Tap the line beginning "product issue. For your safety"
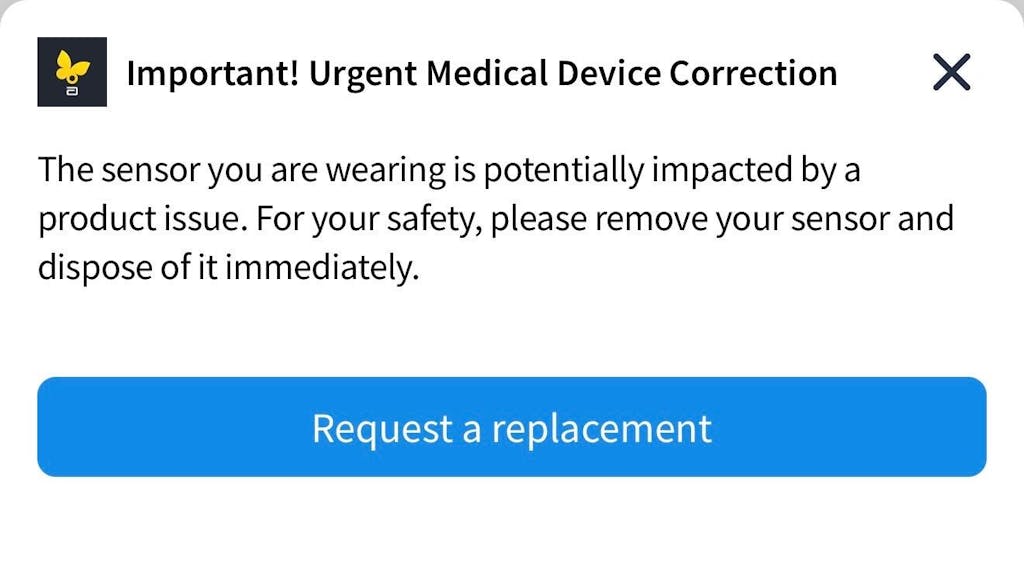This screenshot has height=570, width=1024. pyautogui.click(x=496, y=219)
